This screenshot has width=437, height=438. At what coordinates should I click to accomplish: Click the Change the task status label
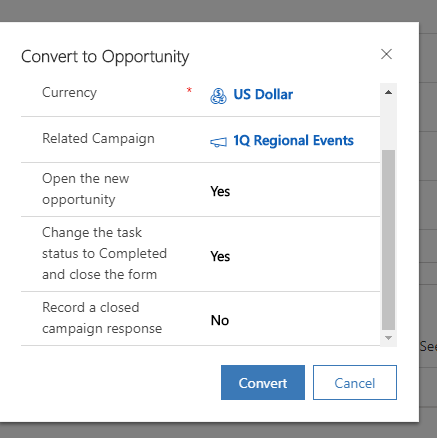click(x=104, y=253)
